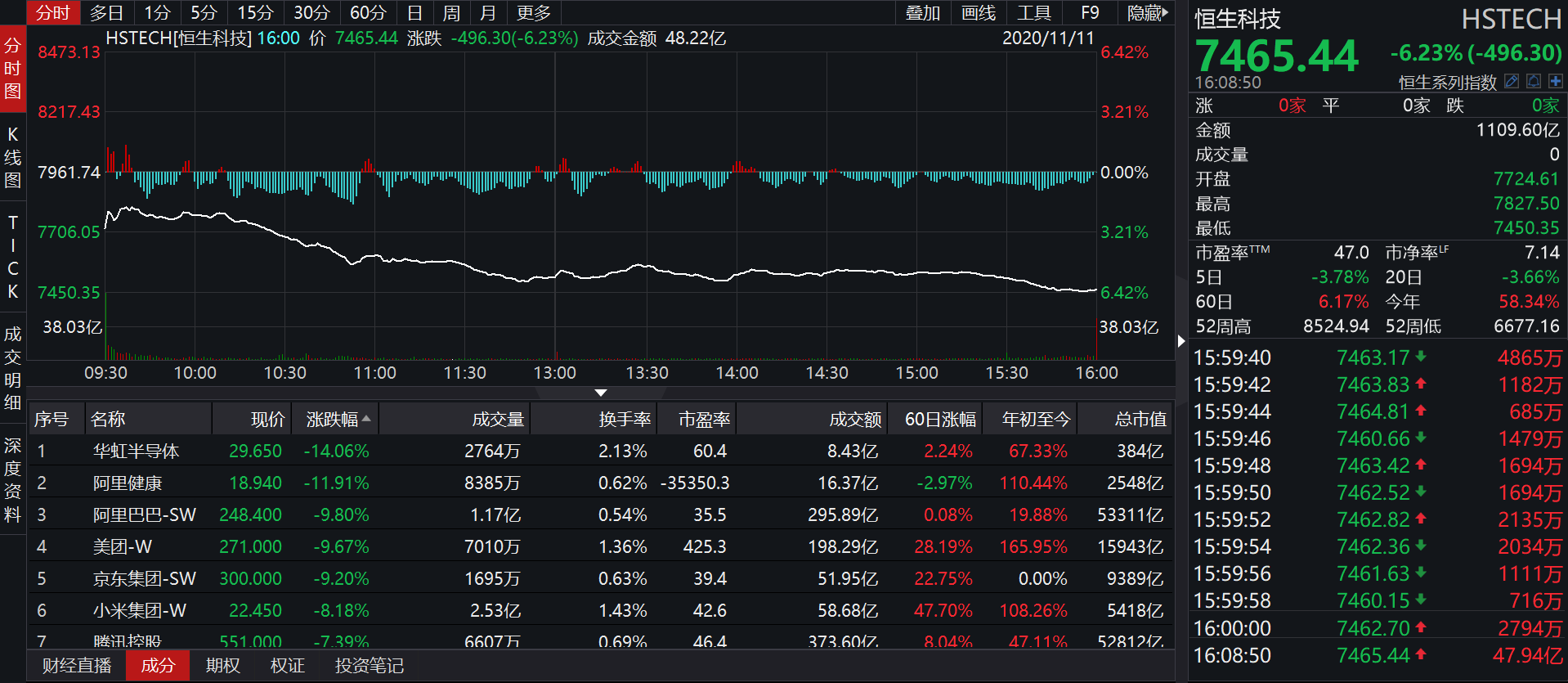Sort the table by 总市值 header
This screenshot has height=683, width=1568.
(1140, 420)
